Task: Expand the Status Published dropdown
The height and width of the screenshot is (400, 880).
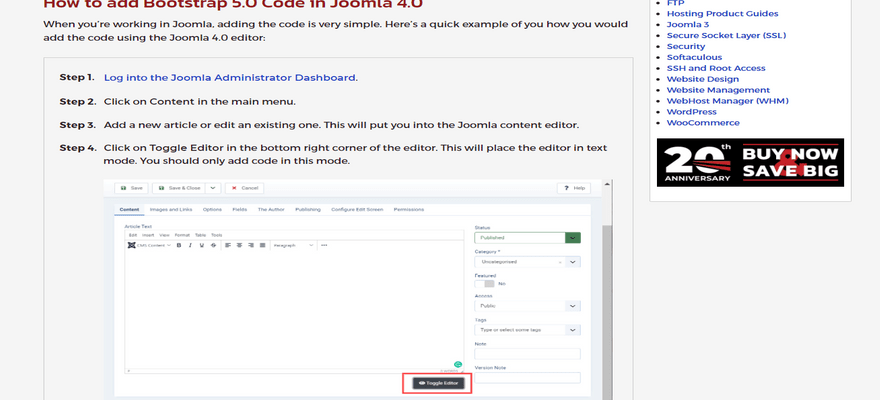Action: pos(572,238)
